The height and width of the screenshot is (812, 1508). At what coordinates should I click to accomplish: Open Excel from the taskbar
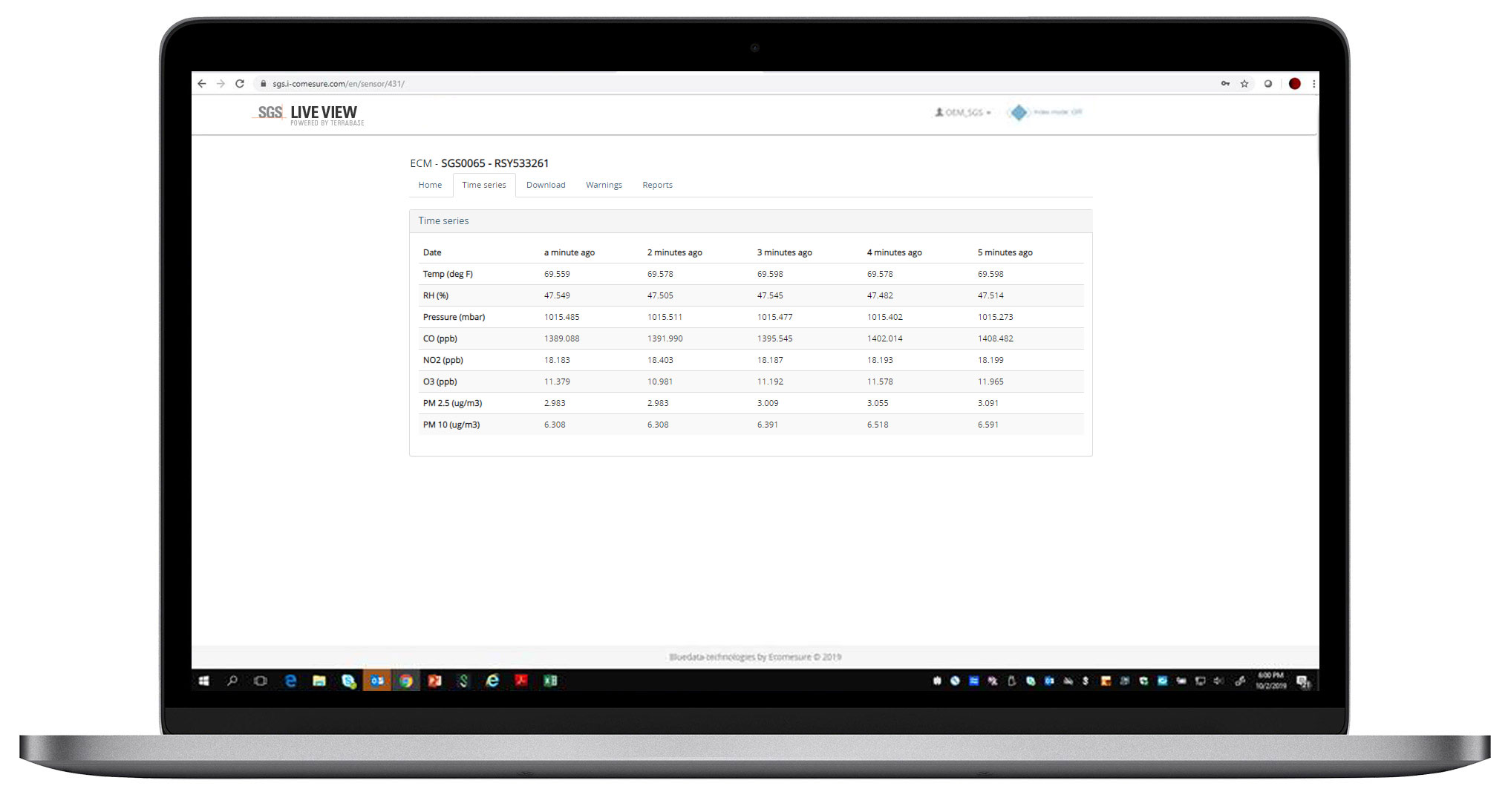click(550, 681)
